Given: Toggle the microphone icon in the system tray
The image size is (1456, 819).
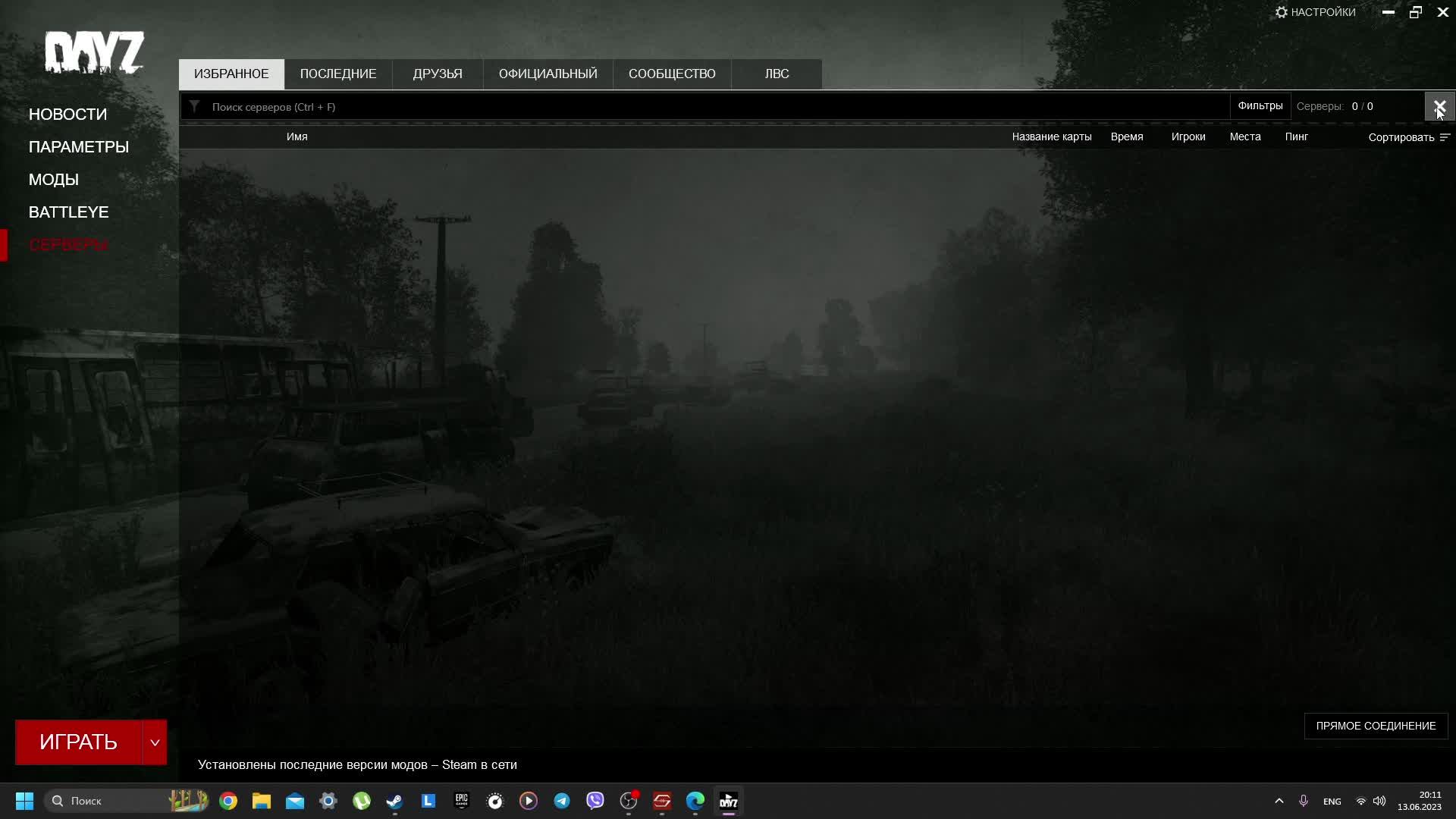Looking at the screenshot, I should pyautogui.click(x=1304, y=801).
